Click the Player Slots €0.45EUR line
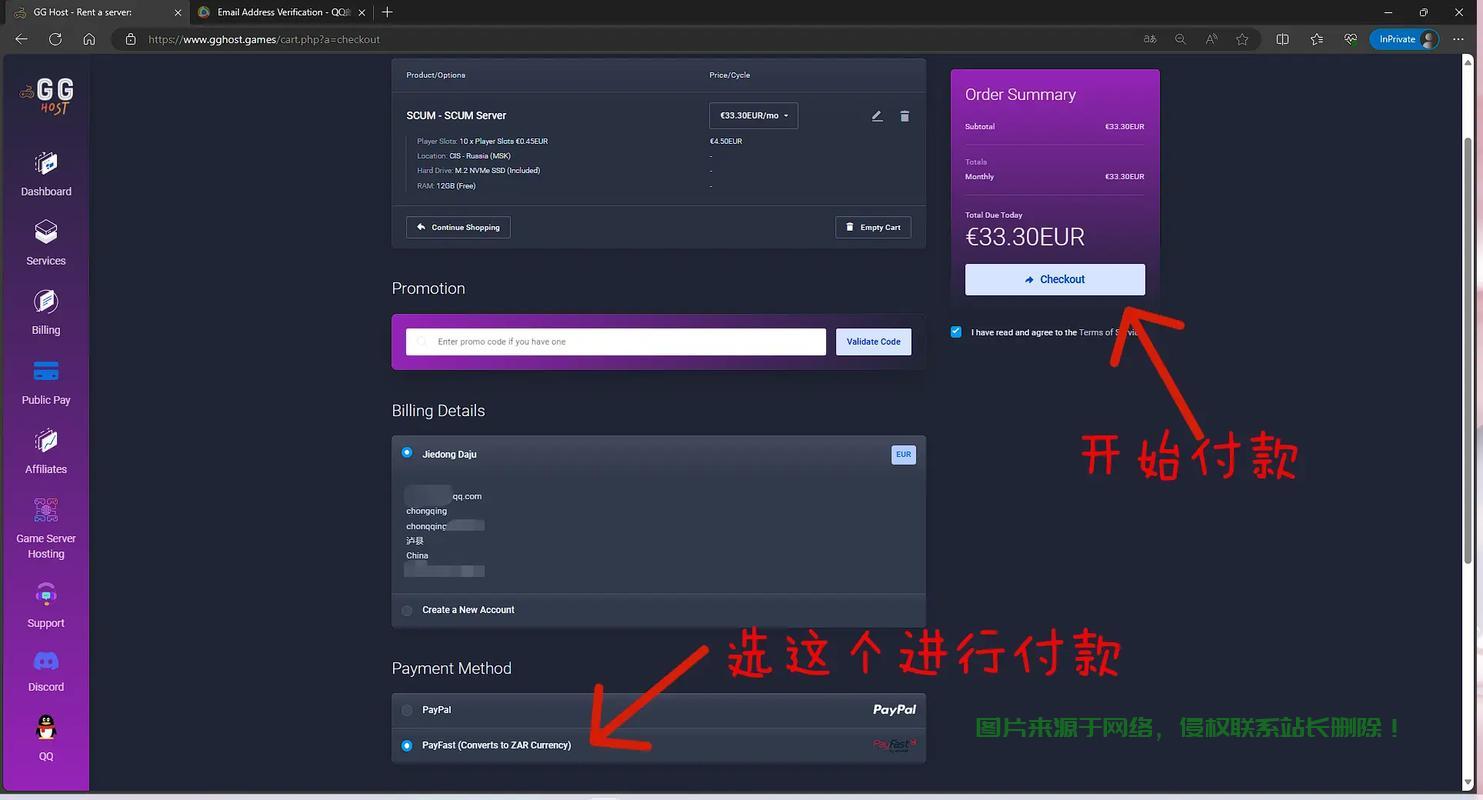 tap(482, 141)
